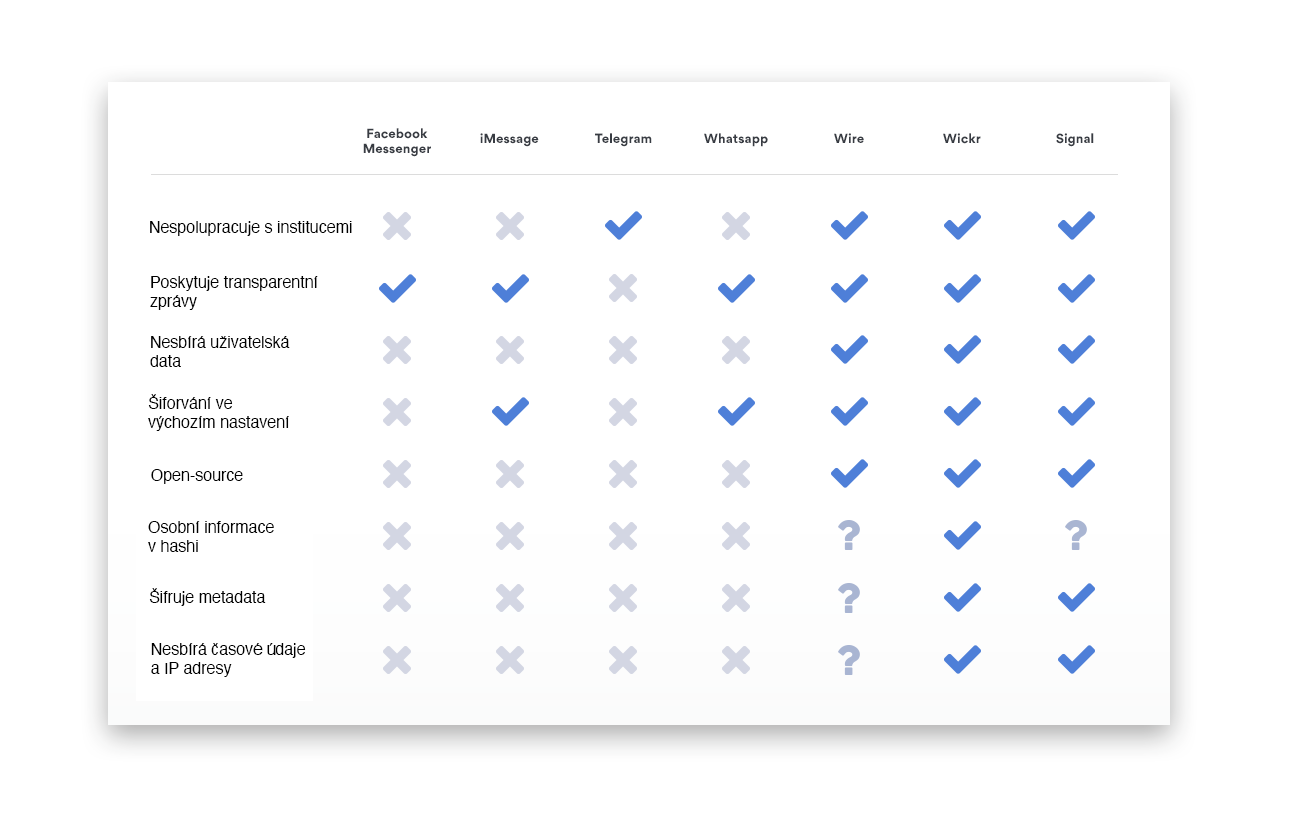Click the Facebook Messenger cross for Nesbírá uživatelská data
Viewport: 1289px width, 824px height.
pyautogui.click(x=397, y=350)
